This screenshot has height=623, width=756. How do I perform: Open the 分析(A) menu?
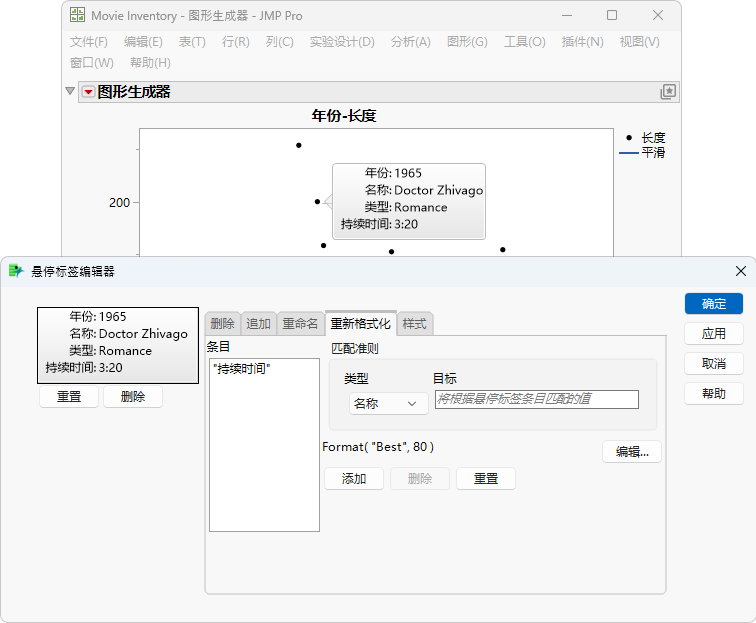pos(411,42)
